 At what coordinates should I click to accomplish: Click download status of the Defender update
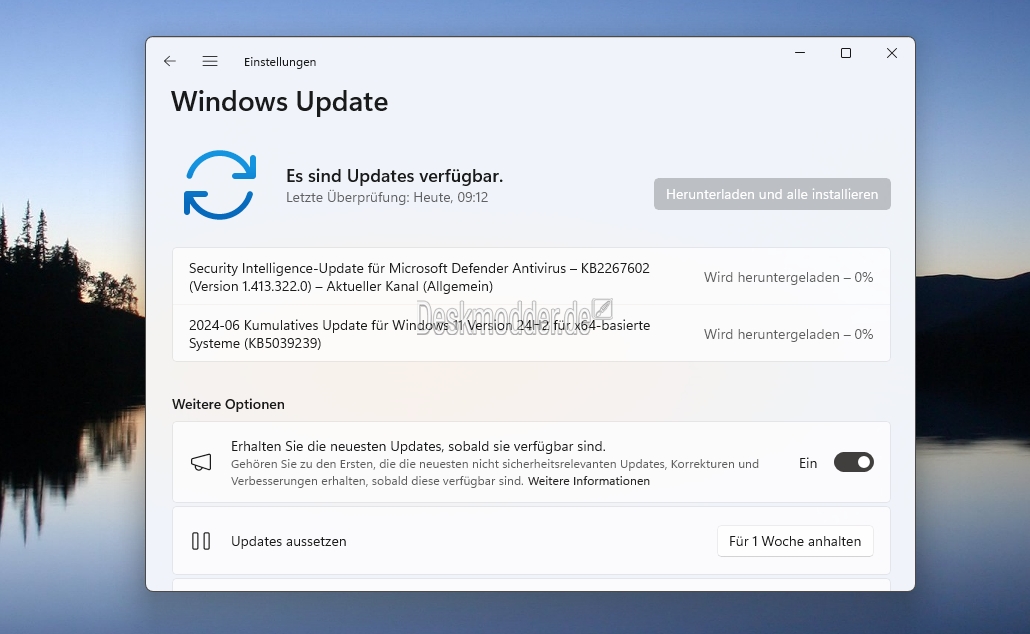[x=788, y=277]
